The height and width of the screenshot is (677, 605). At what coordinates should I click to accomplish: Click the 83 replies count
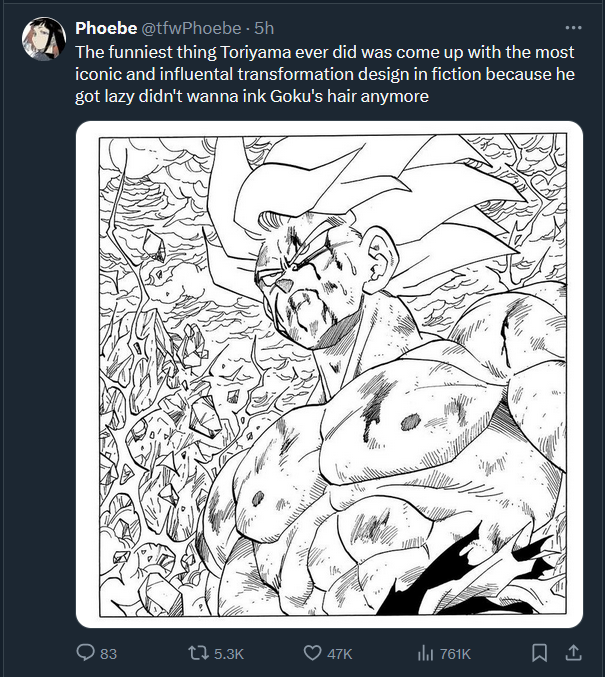click(108, 654)
